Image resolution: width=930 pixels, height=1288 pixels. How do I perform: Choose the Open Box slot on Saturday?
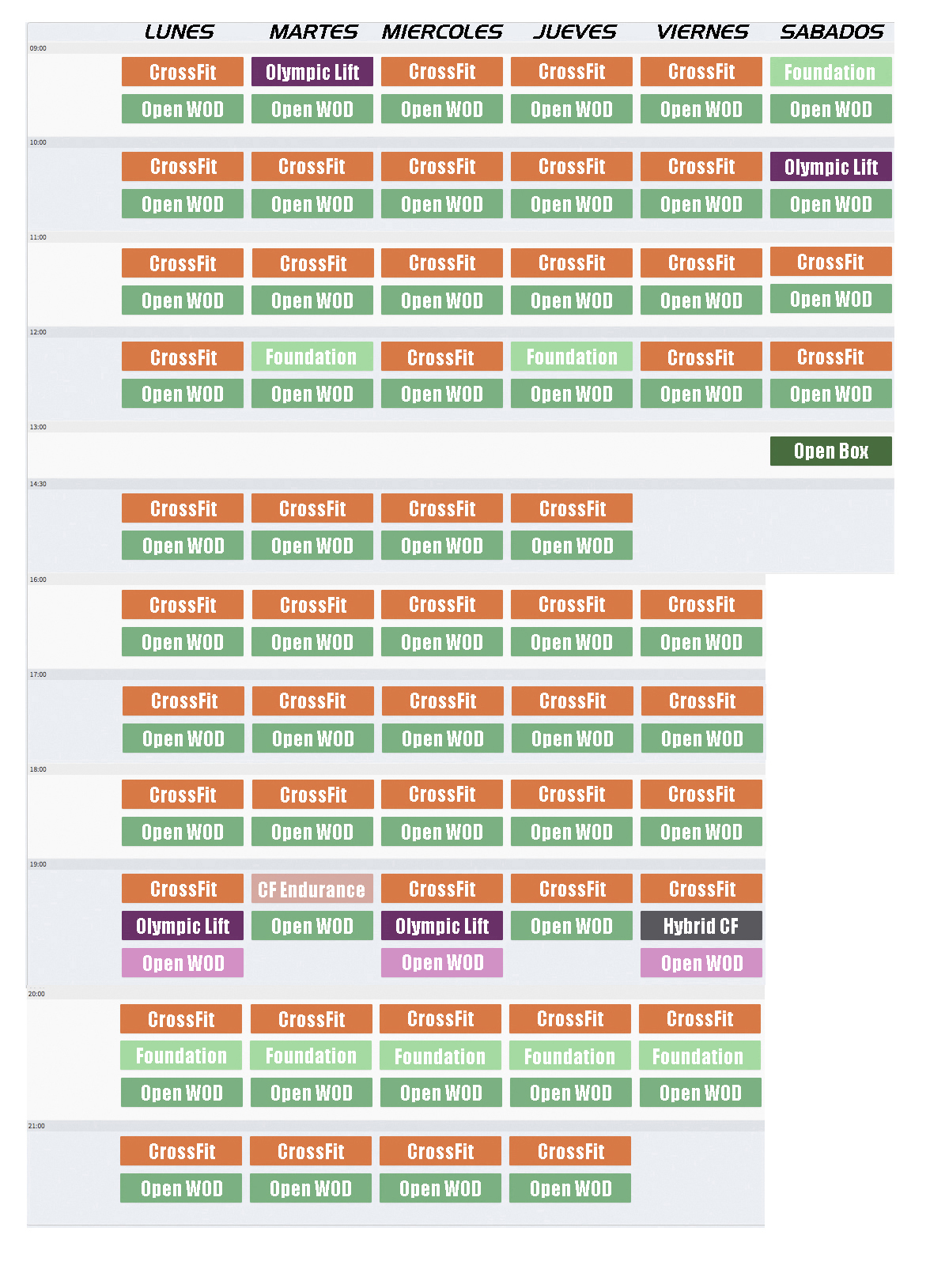[830, 451]
